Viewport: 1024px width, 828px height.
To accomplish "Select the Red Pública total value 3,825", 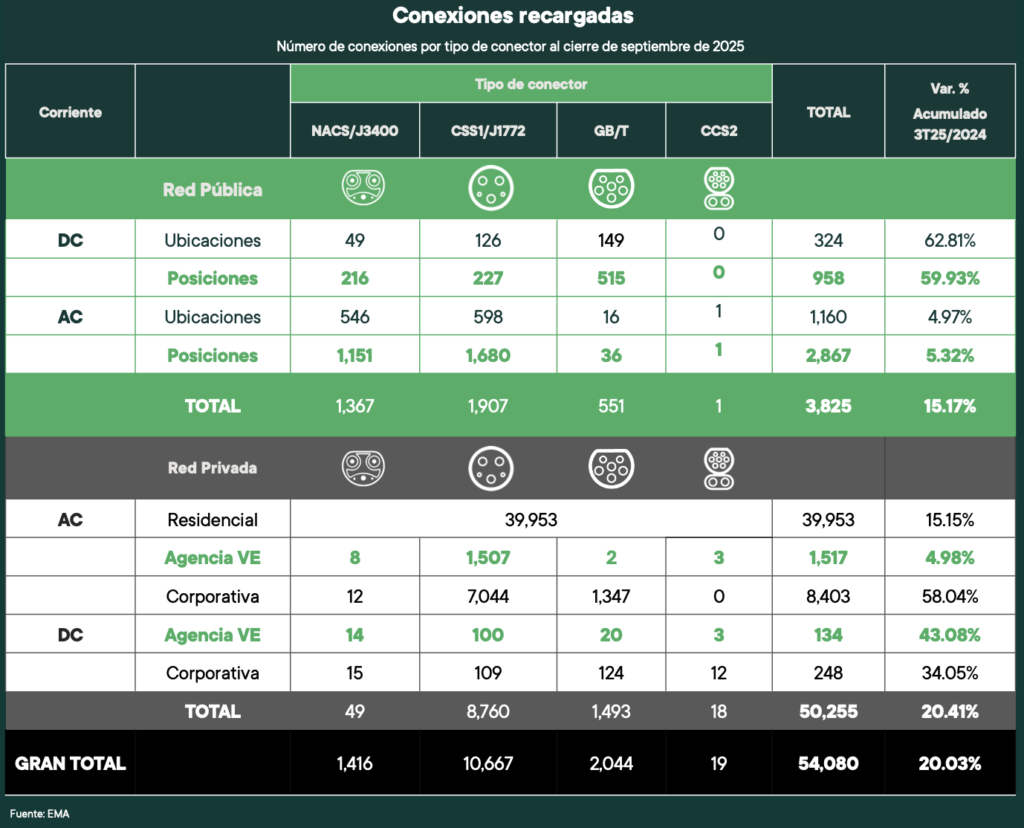I will [x=827, y=406].
